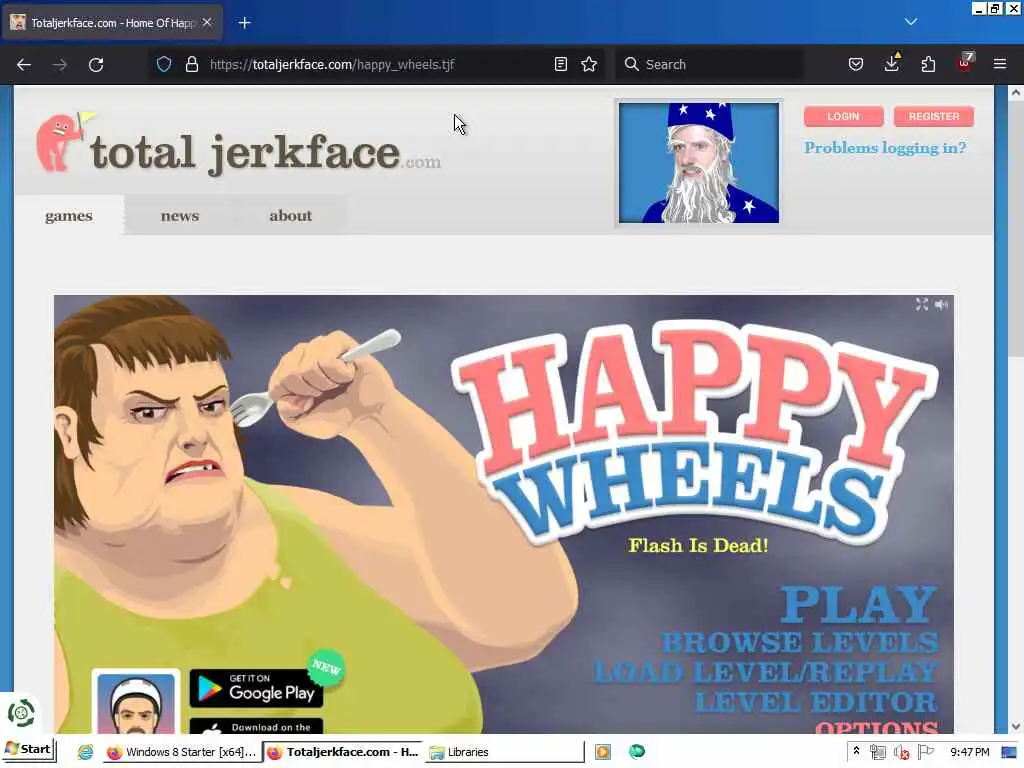The image size is (1024, 768).
Task: Click the padlock site info icon
Action: pos(191,64)
